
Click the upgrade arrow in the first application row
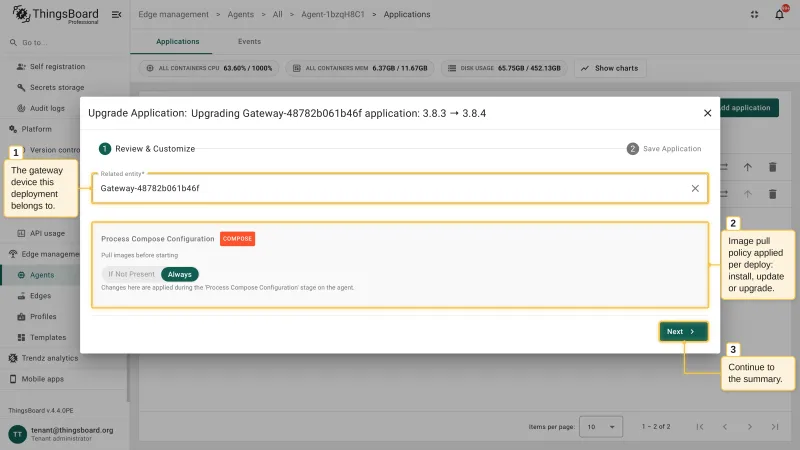click(747, 167)
